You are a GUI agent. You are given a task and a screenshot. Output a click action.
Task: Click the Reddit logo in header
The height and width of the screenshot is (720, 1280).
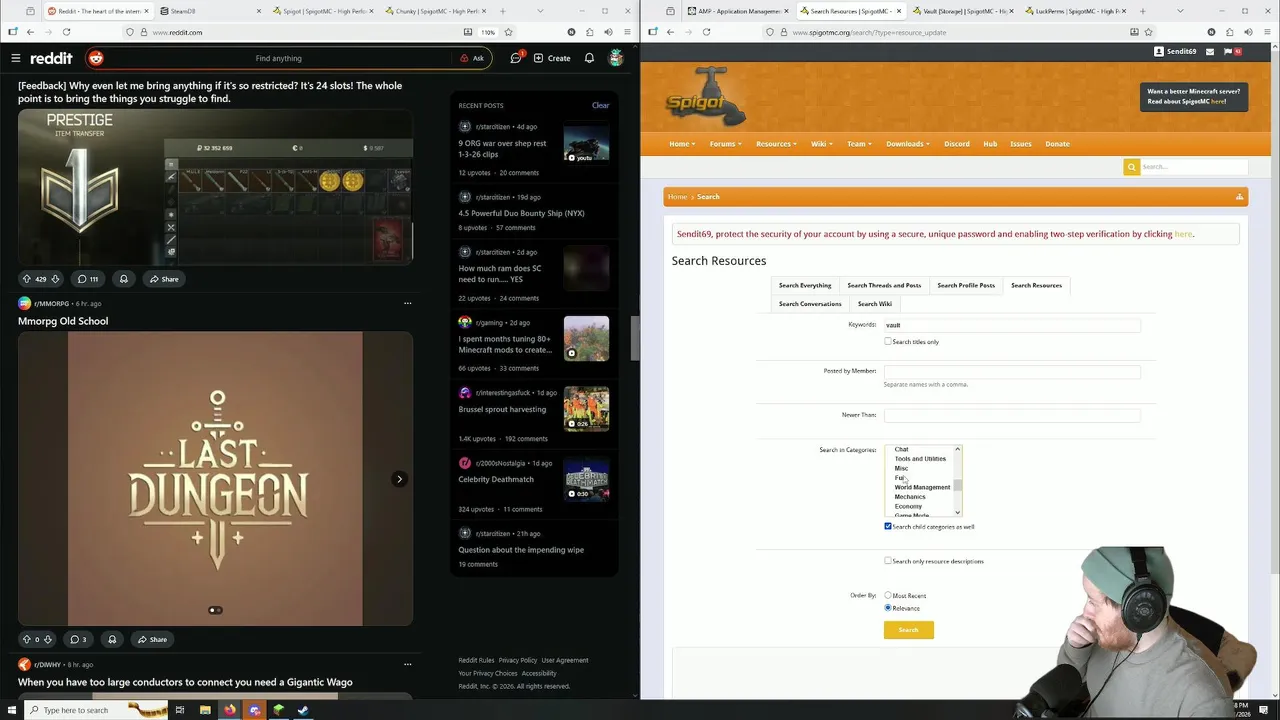point(51,58)
